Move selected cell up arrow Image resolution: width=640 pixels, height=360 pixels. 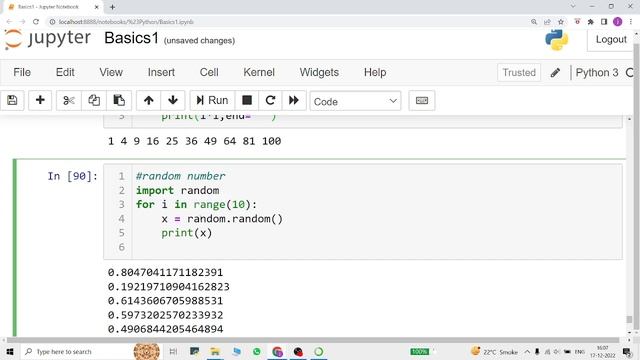149,100
